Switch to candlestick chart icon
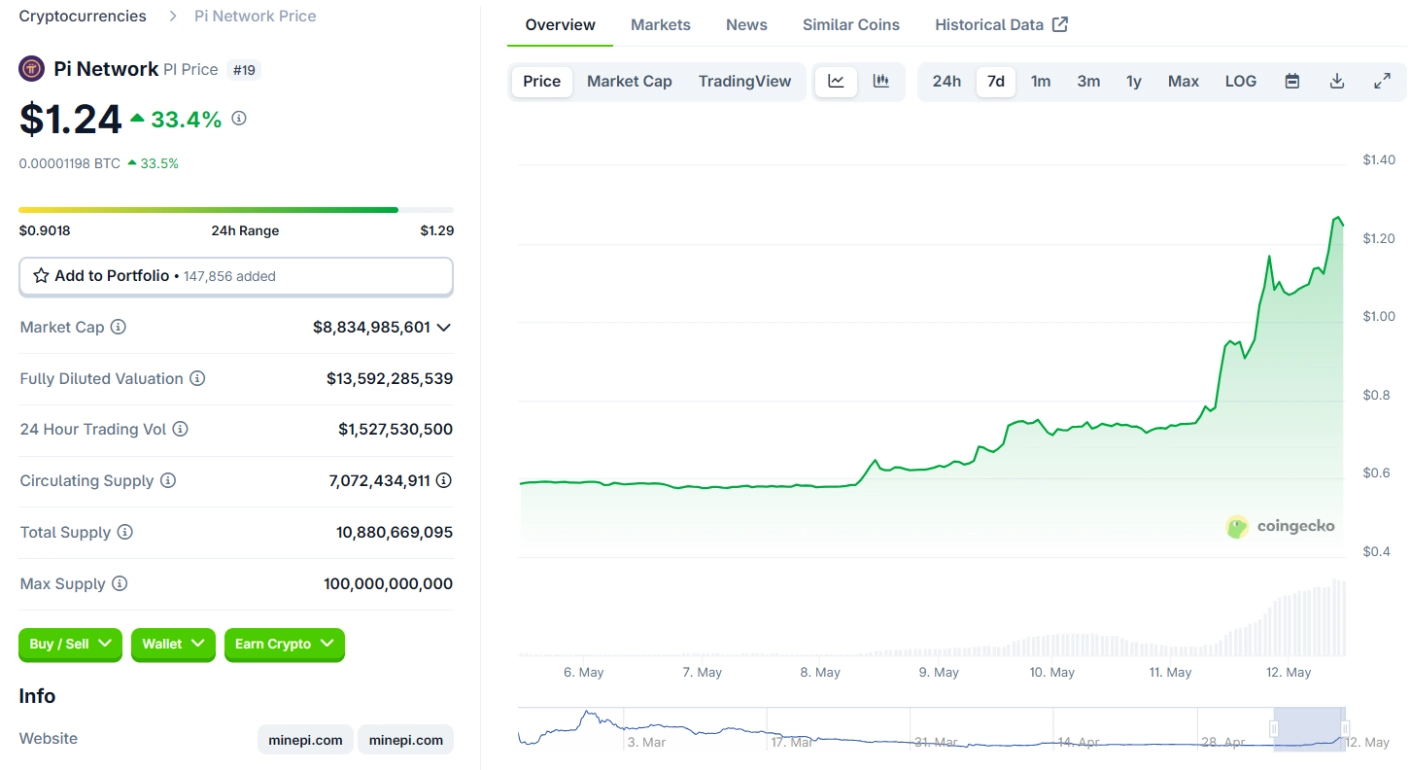1410x770 pixels. point(881,81)
